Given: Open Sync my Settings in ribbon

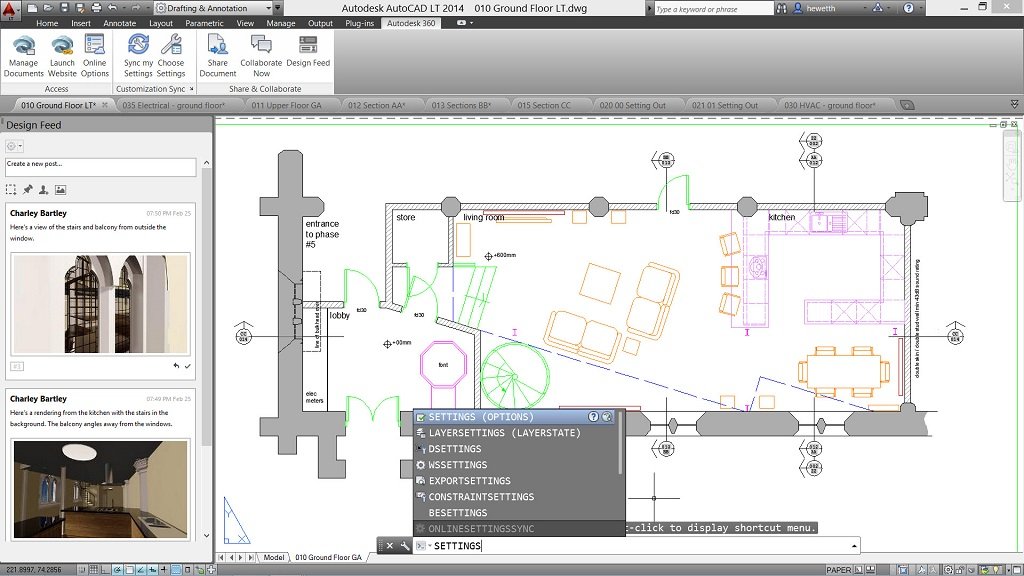Looking at the screenshot, I should [138, 46].
